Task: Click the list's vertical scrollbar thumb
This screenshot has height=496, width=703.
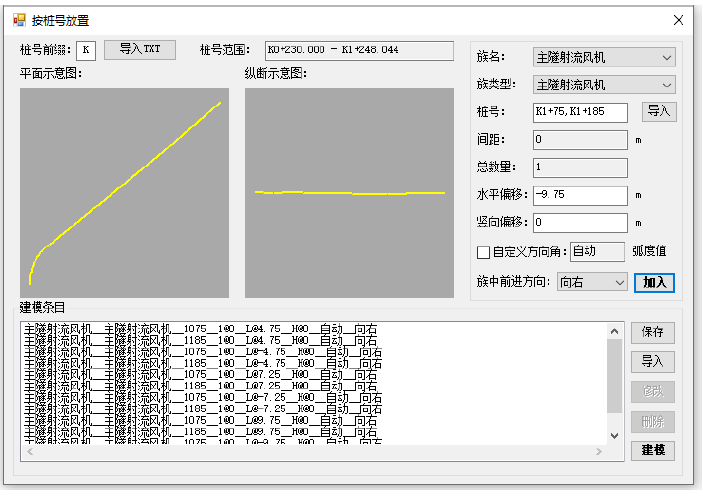Action: point(614,376)
